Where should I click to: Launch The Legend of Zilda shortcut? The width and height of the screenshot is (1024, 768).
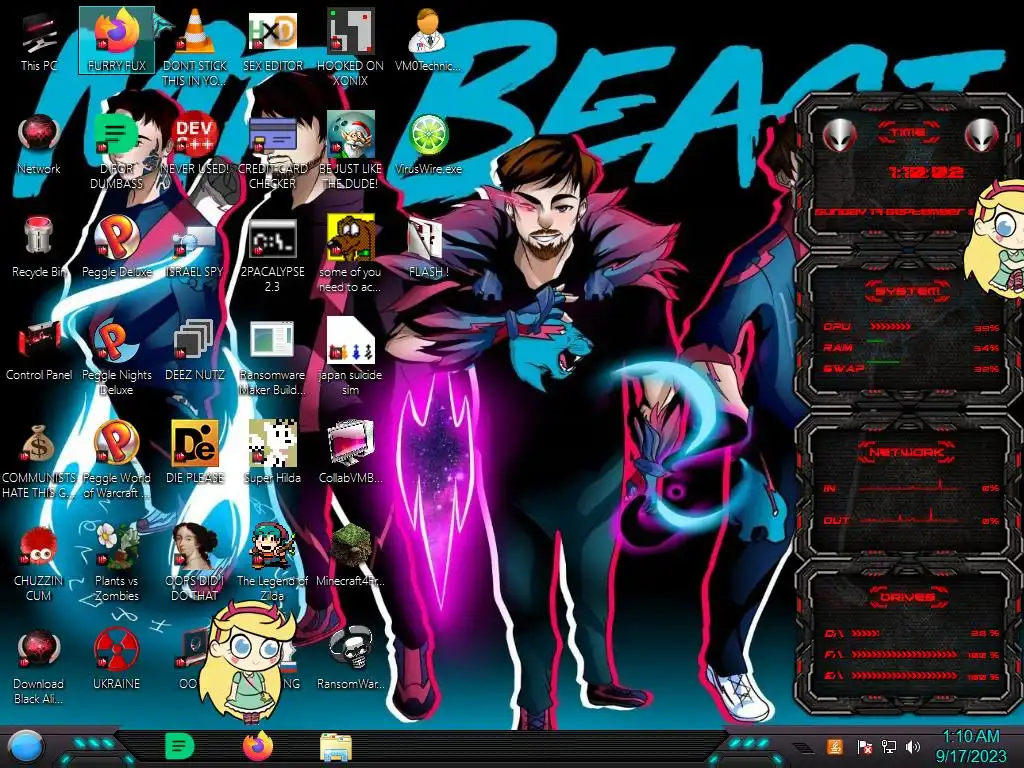click(x=272, y=562)
